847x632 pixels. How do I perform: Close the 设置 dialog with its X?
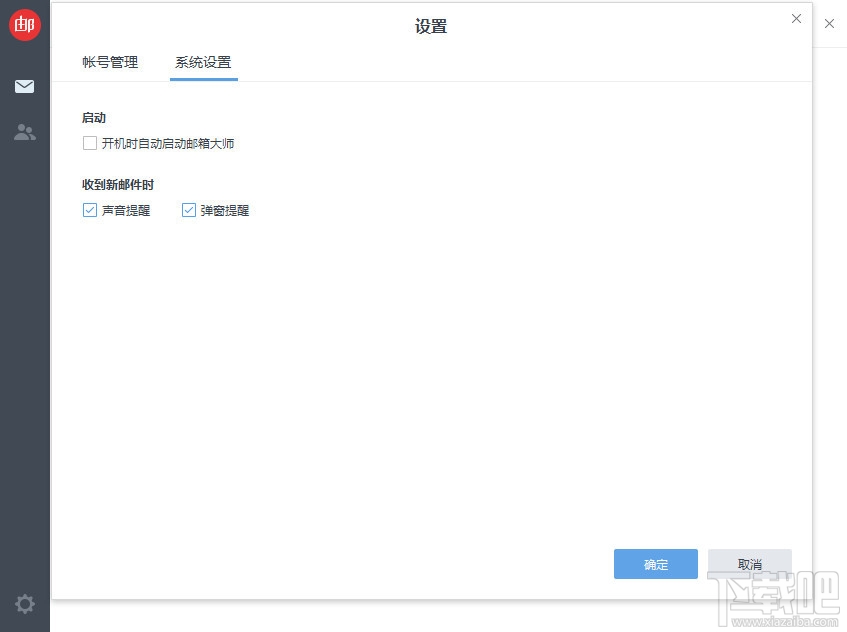[x=796, y=18]
